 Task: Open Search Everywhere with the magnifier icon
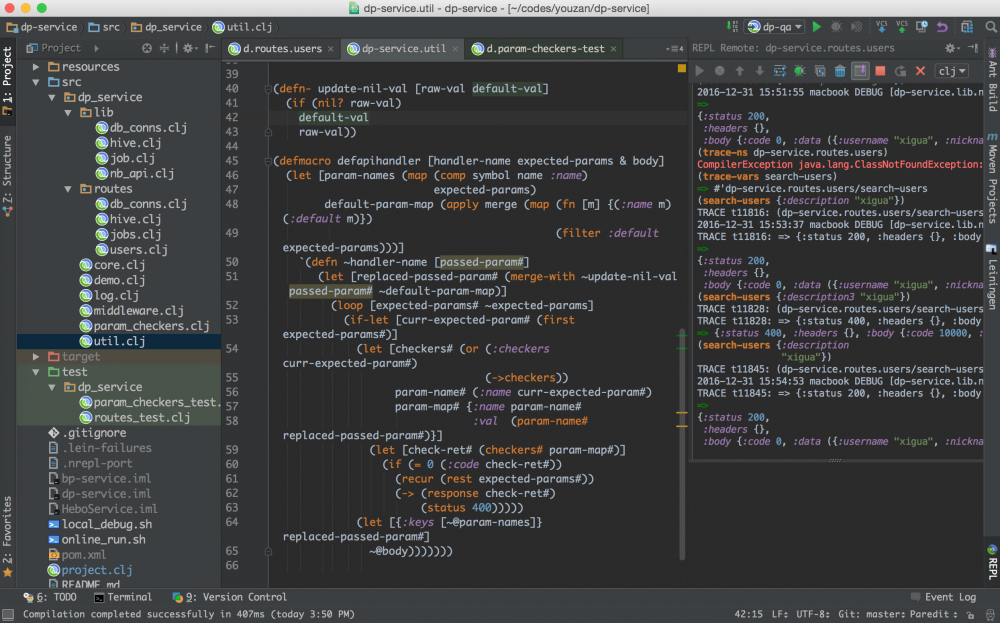click(x=988, y=27)
